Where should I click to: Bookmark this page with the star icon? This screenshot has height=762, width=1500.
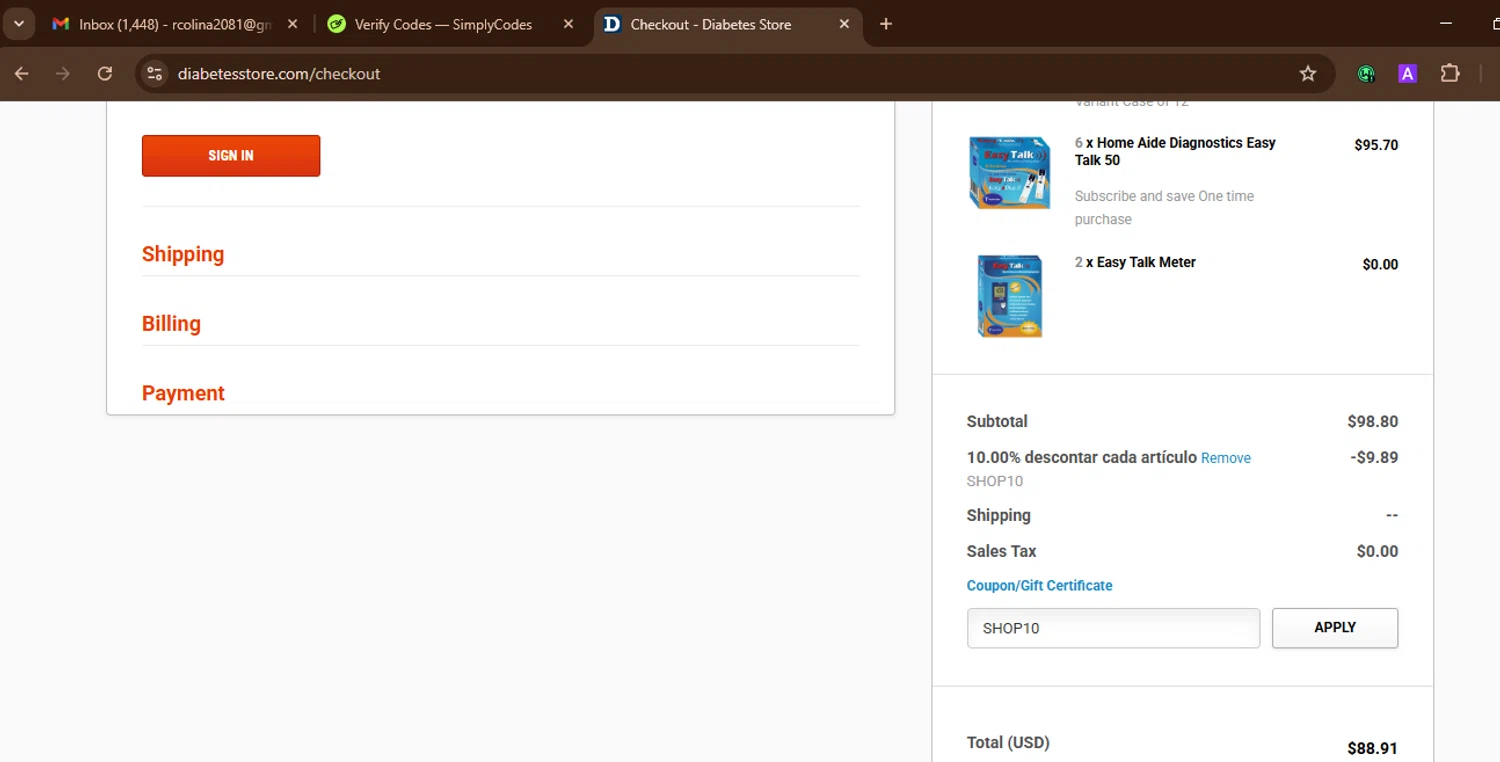click(1308, 74)
